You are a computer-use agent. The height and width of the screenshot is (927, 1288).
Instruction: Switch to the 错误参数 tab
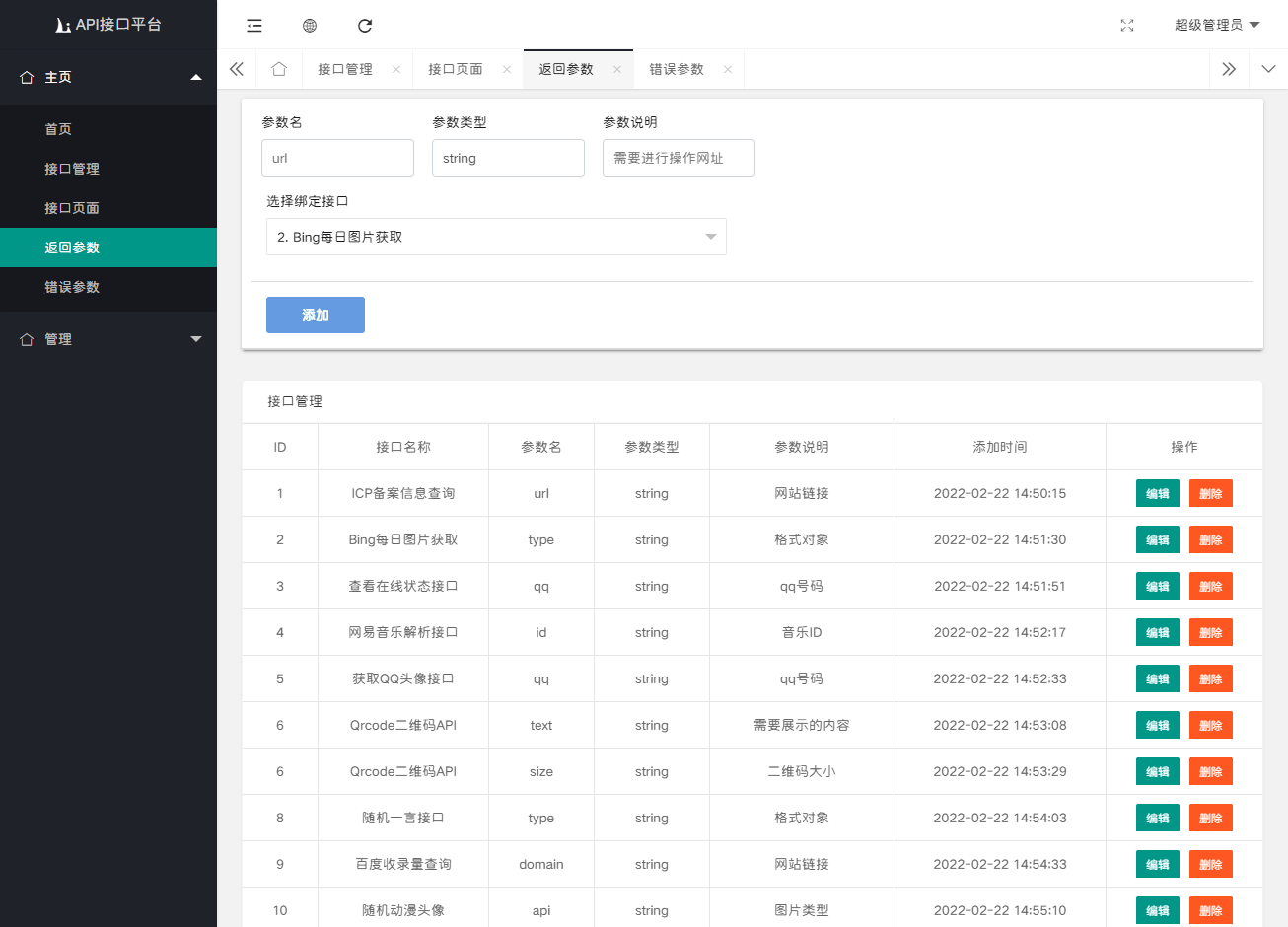(677, 69)
